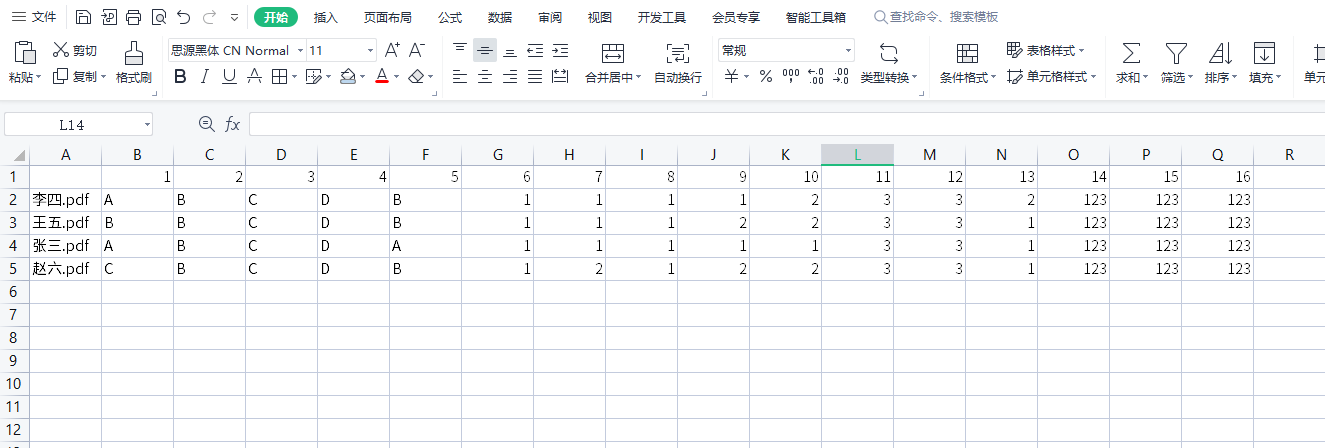Click into the formula bar input
Viewport: 1325px width, 448px height.
786,124
